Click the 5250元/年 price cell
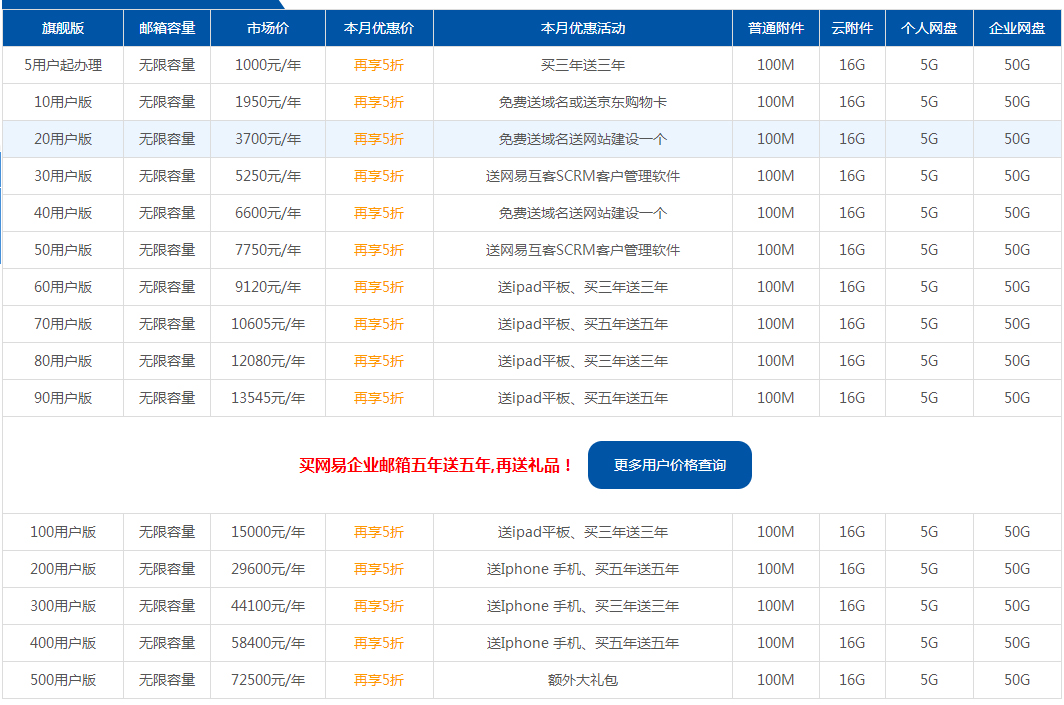 coord(268,176)
